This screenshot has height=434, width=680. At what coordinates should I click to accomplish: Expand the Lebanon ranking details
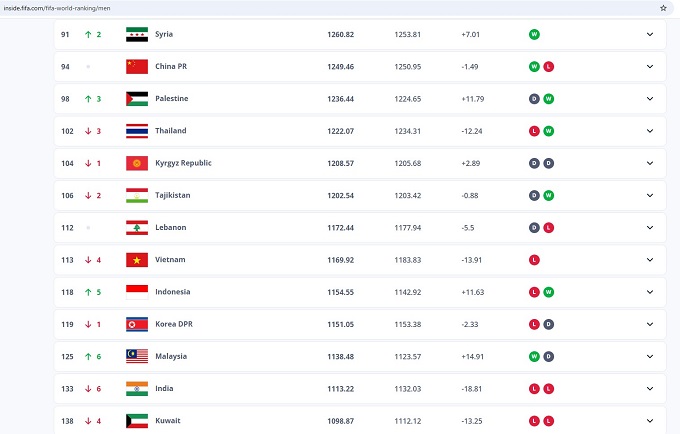(x=649, y=228)
